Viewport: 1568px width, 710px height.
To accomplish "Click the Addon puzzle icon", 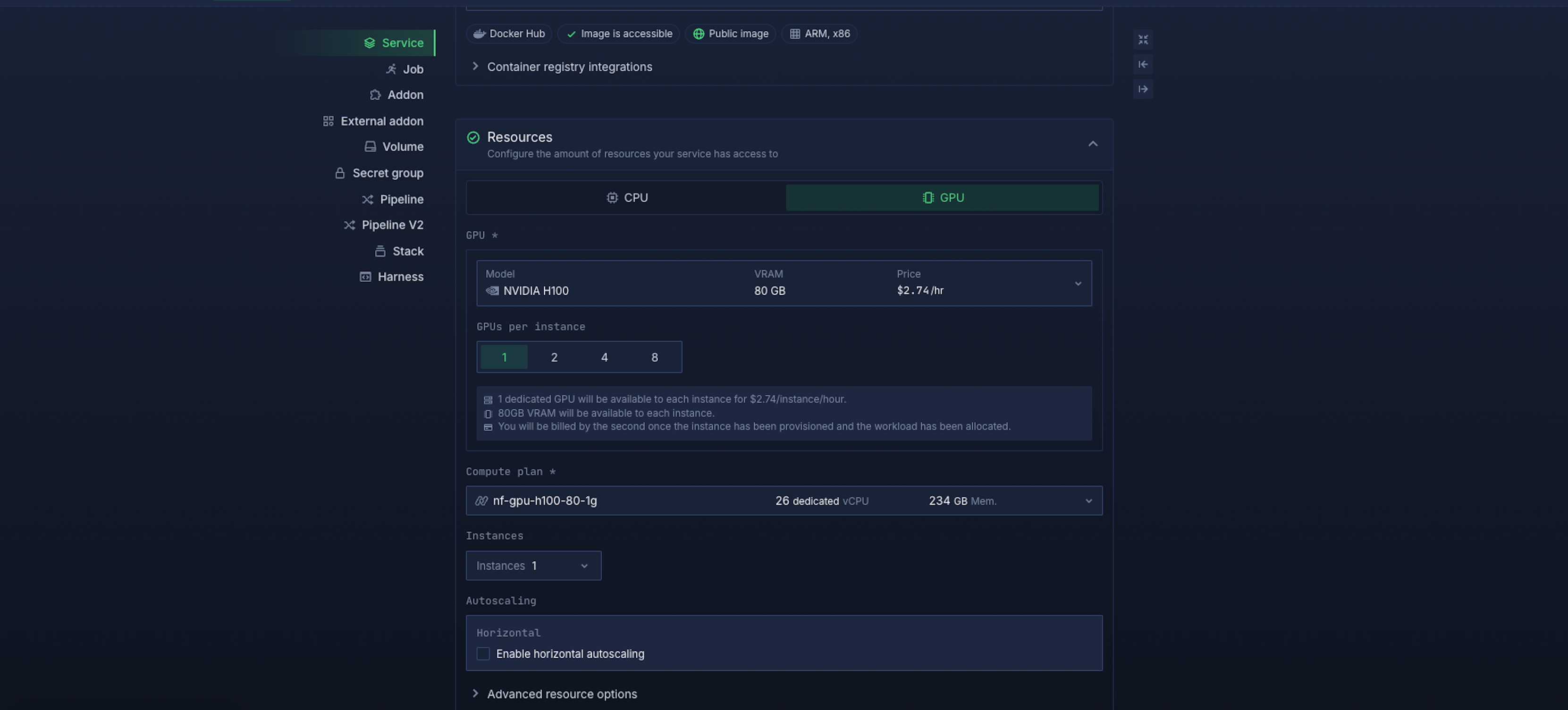I will [375, 95].
